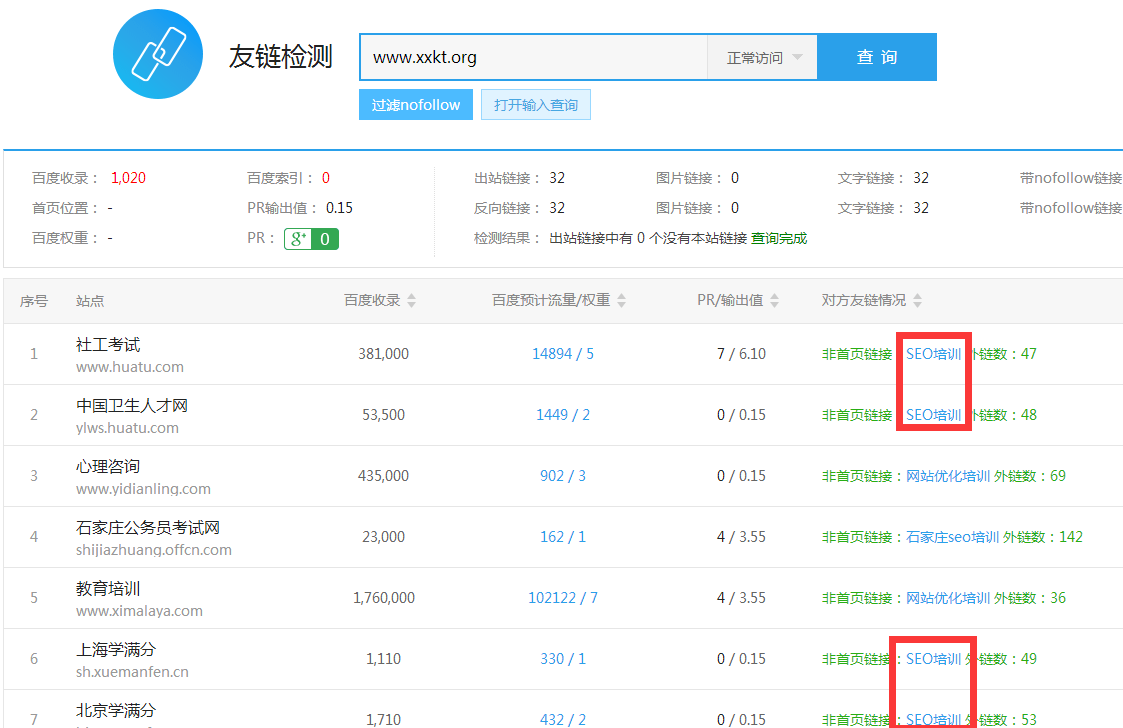Image resolution: width=1123 pixels, height=728 pixels.
Task: Click 网站优化培训 anchor in 教育培训 row
Action: 948,598
